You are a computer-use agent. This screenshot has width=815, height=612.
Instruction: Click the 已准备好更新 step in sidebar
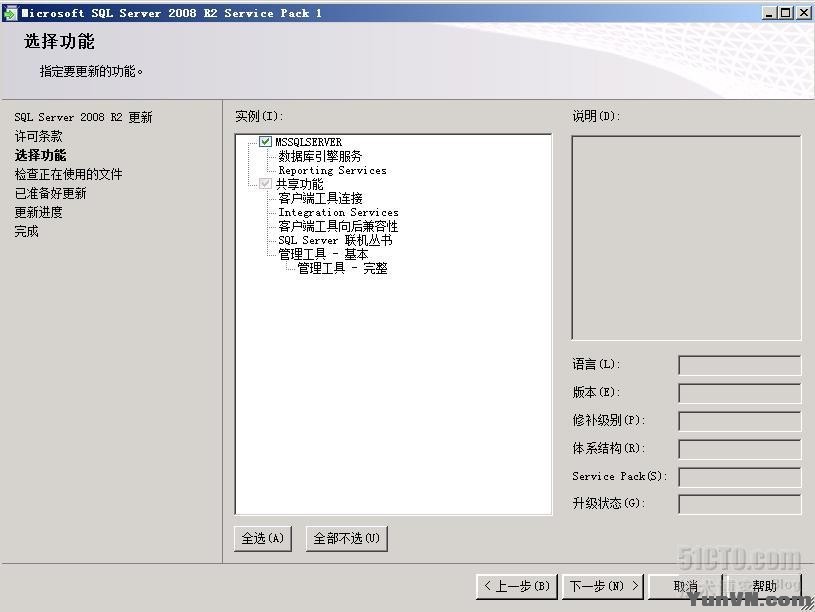(50, 193)
